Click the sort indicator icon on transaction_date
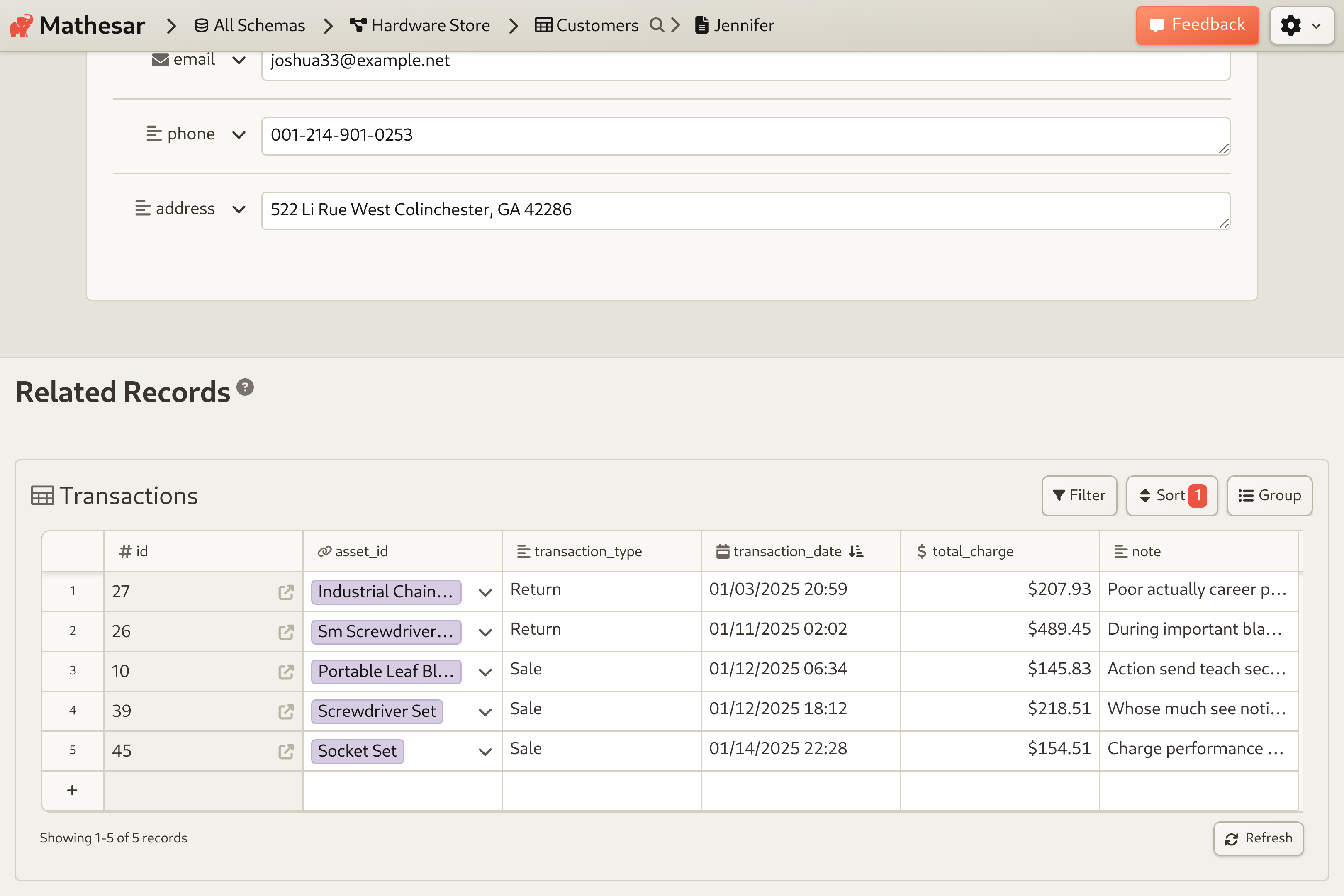The width and height of the screenshot is (1344, 896). point(855,551)
